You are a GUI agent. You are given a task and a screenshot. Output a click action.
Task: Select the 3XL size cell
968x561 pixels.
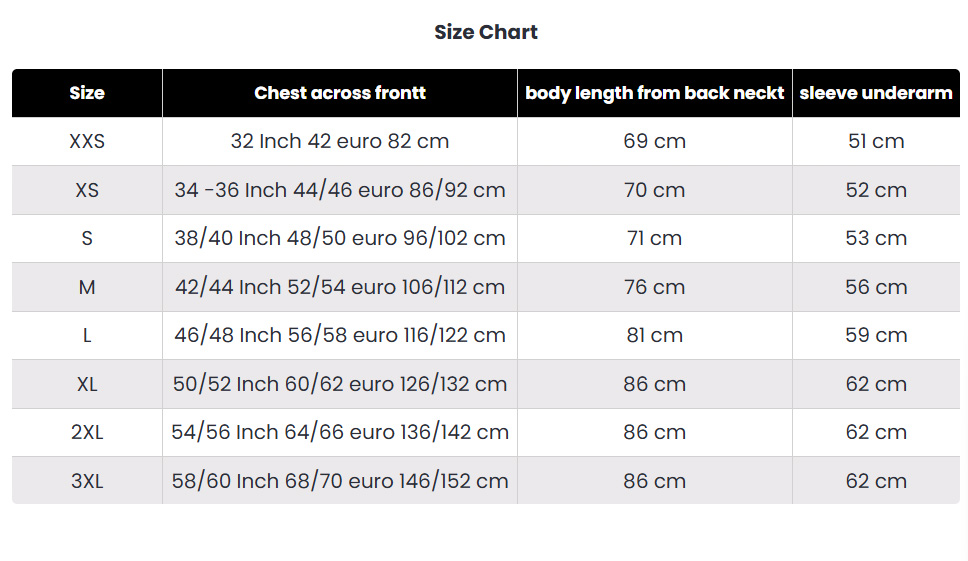87,481
